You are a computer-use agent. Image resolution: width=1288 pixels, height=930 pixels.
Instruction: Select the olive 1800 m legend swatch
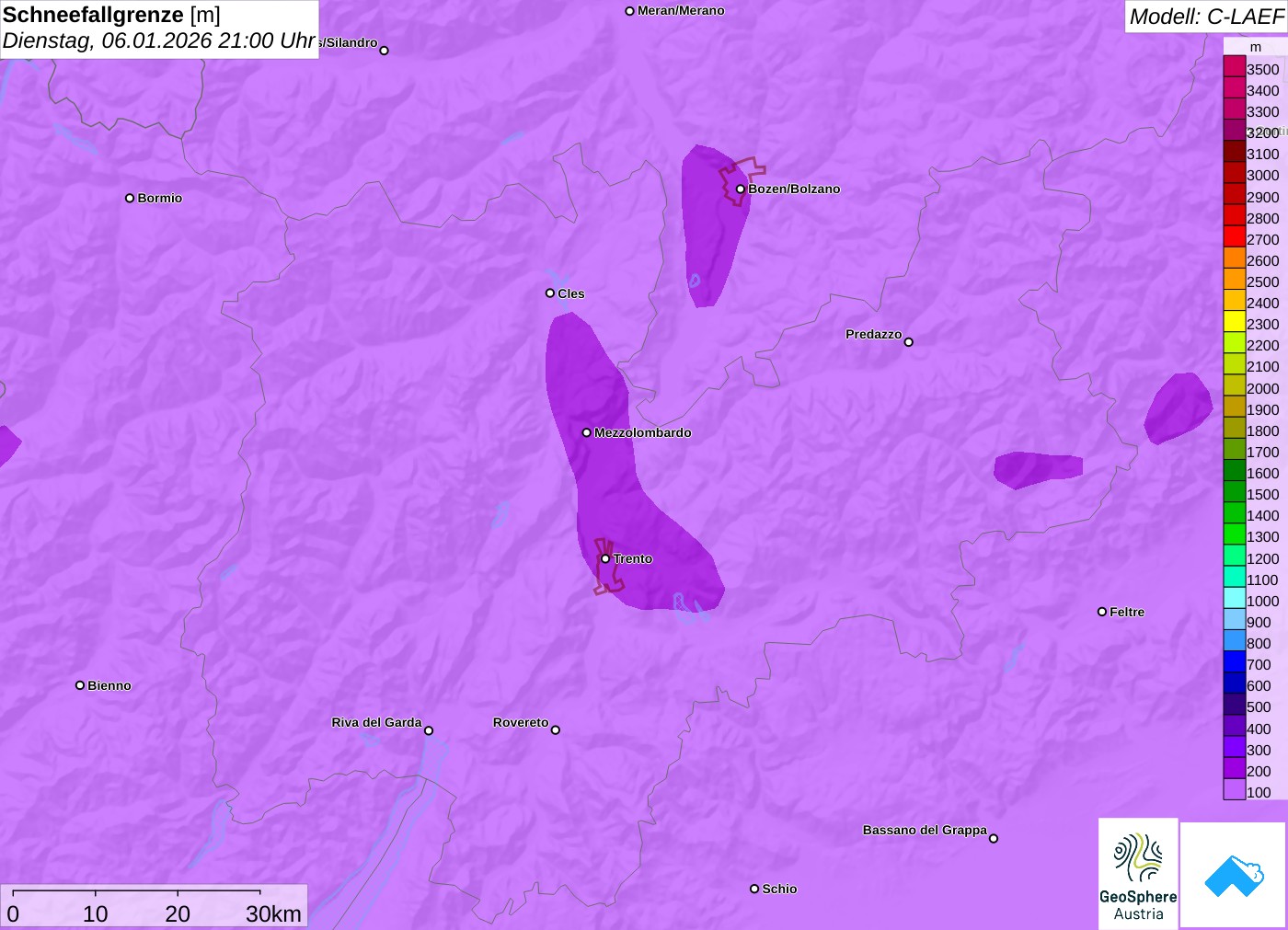pos(1234,428)
